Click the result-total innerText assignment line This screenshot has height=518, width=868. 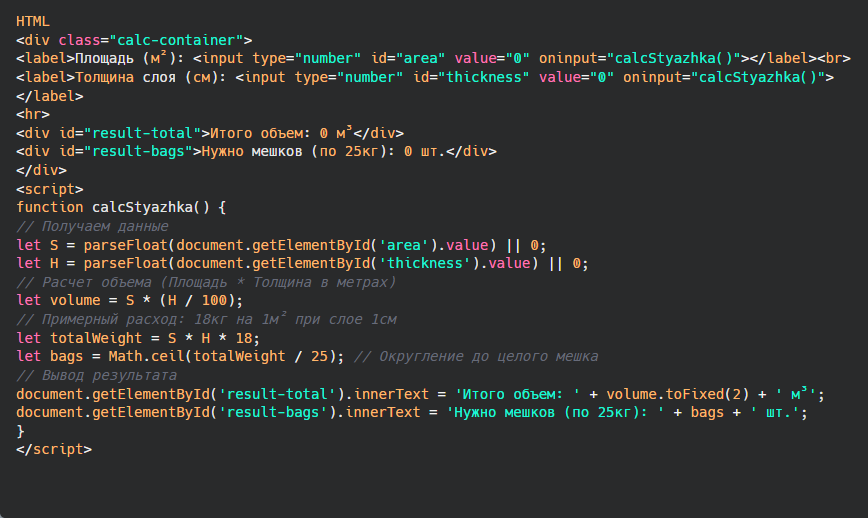tap(420, 394)
